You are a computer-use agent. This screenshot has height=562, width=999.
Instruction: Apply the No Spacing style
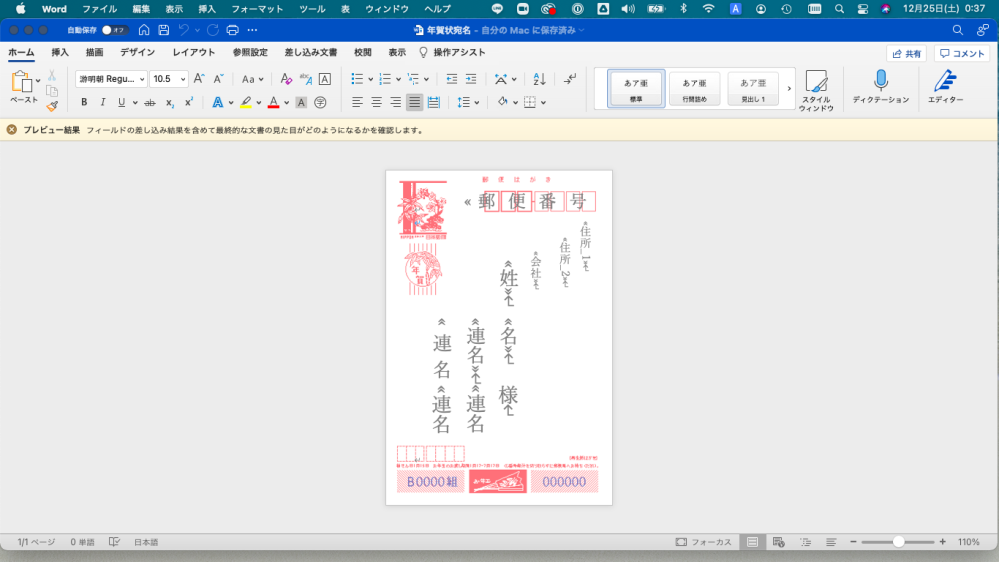(x=694, y=89)
